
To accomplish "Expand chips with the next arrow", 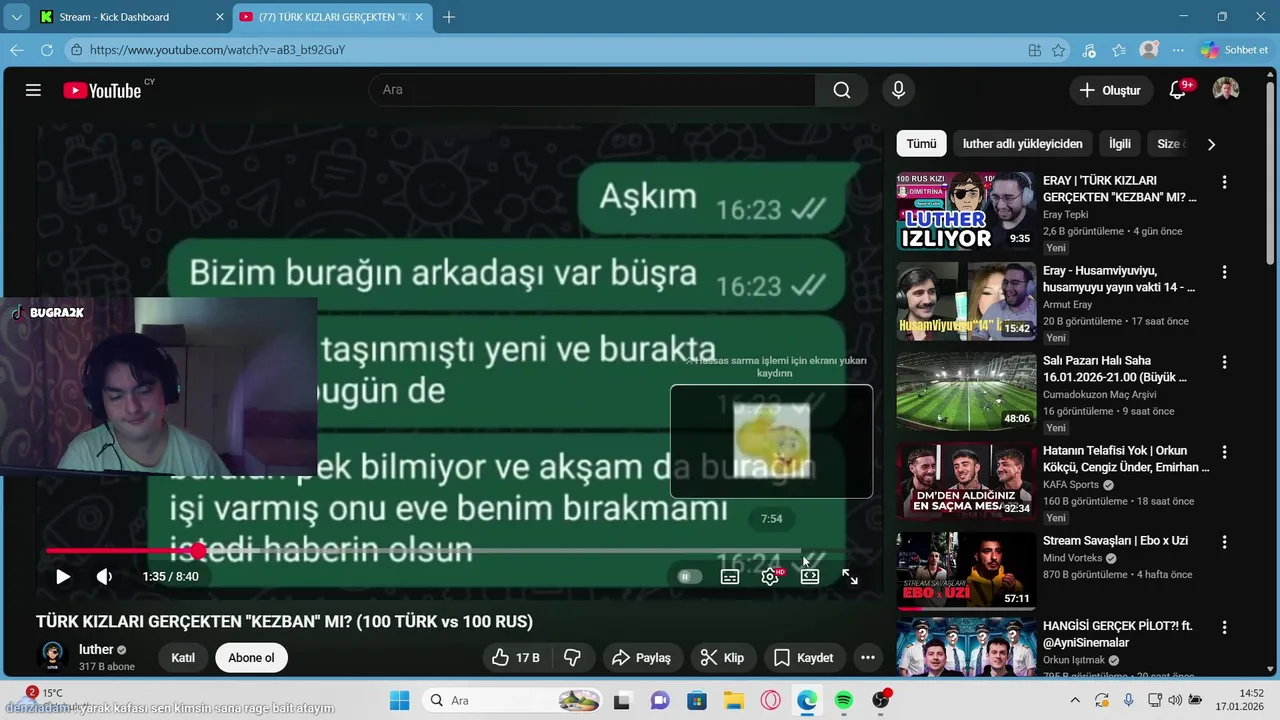I will pyautogui.click(x=1211, y=144).
